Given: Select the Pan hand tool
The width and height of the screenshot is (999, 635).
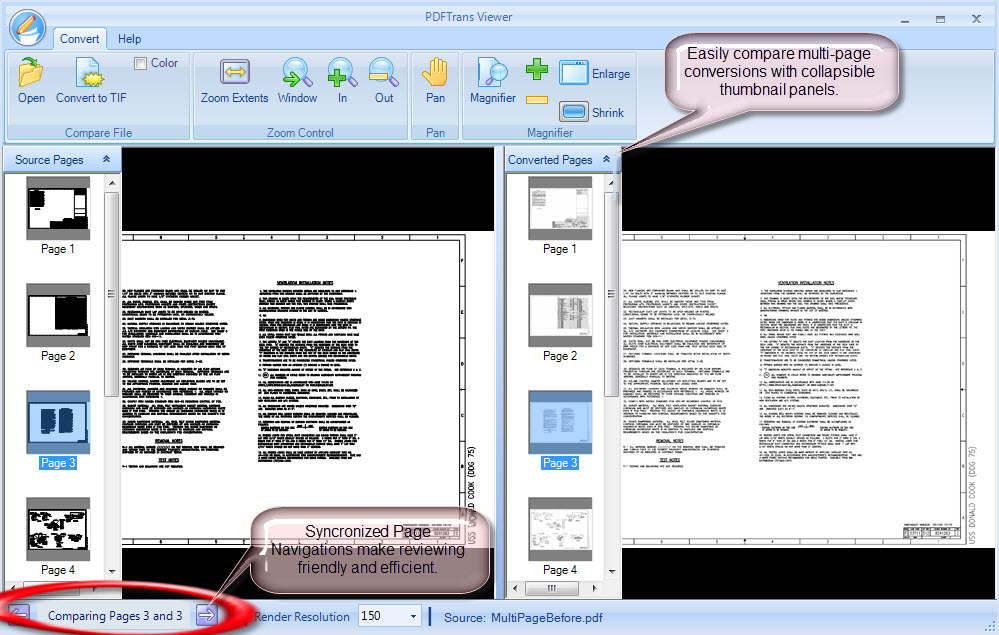Looking at the screenshot, I should [435, 72].
